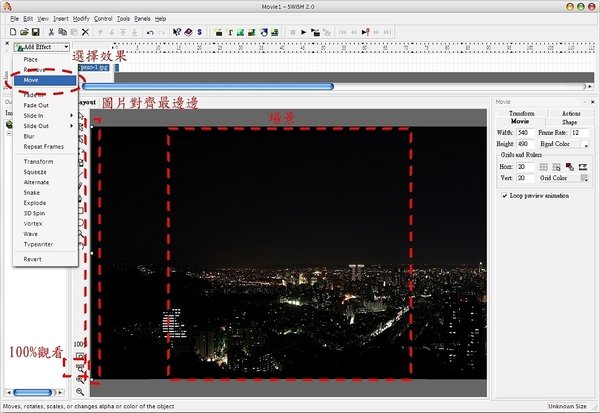
Task: Expand the Slide In submenu
Action: click(x=45, y=116)
